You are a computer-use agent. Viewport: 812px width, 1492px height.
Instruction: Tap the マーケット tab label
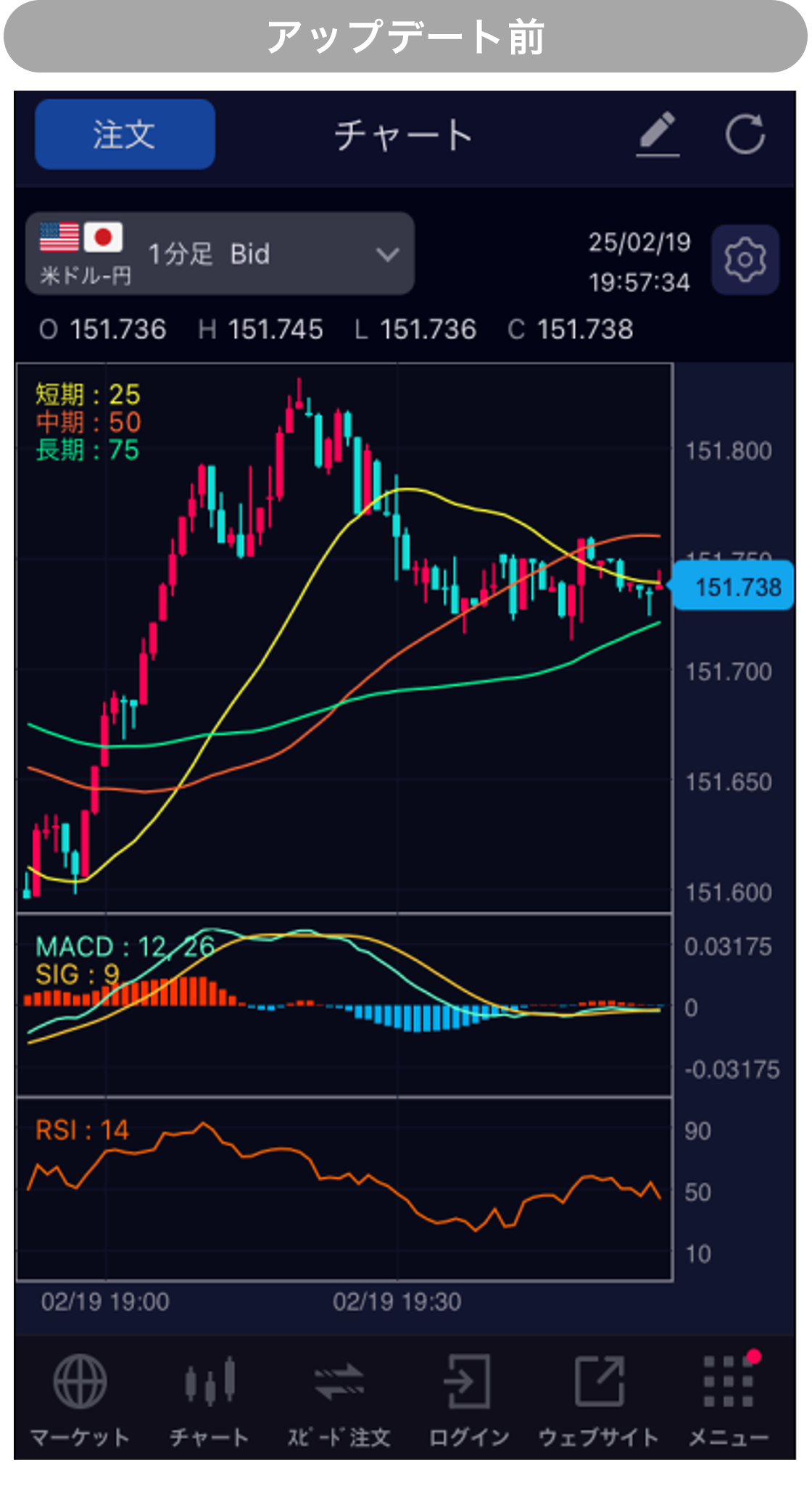point(80,1438)
